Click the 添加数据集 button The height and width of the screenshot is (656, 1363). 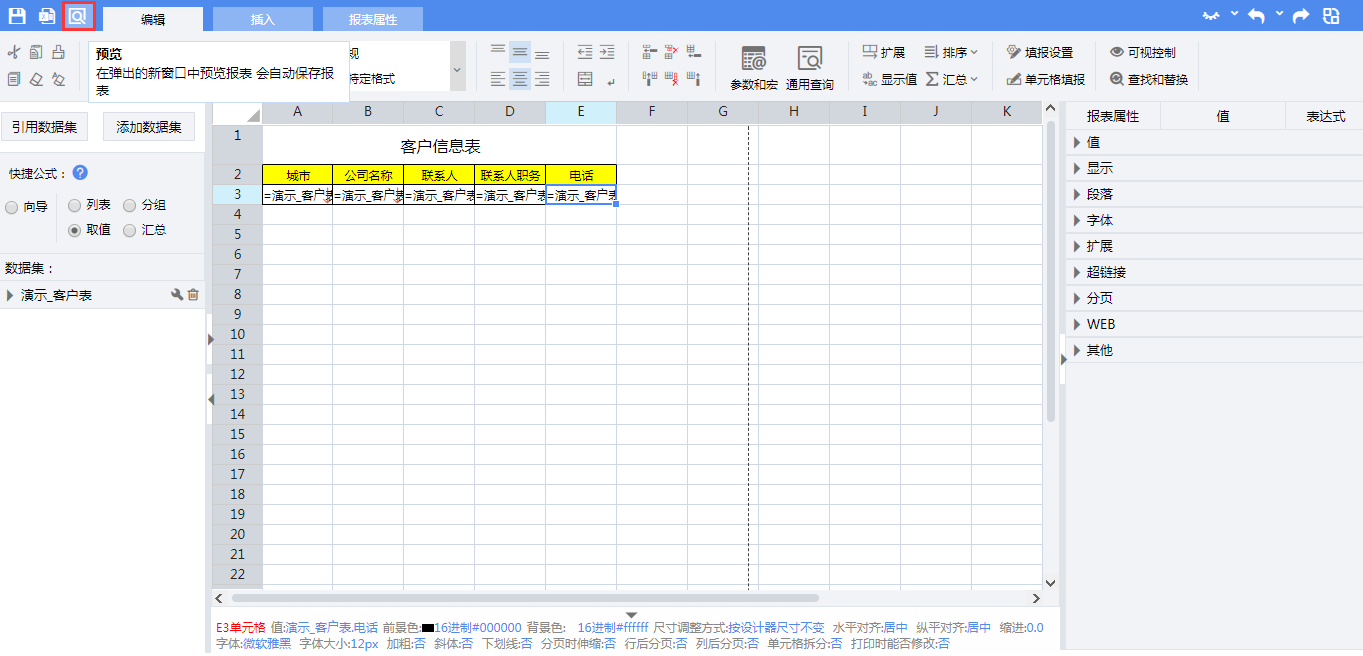point(149,127)
